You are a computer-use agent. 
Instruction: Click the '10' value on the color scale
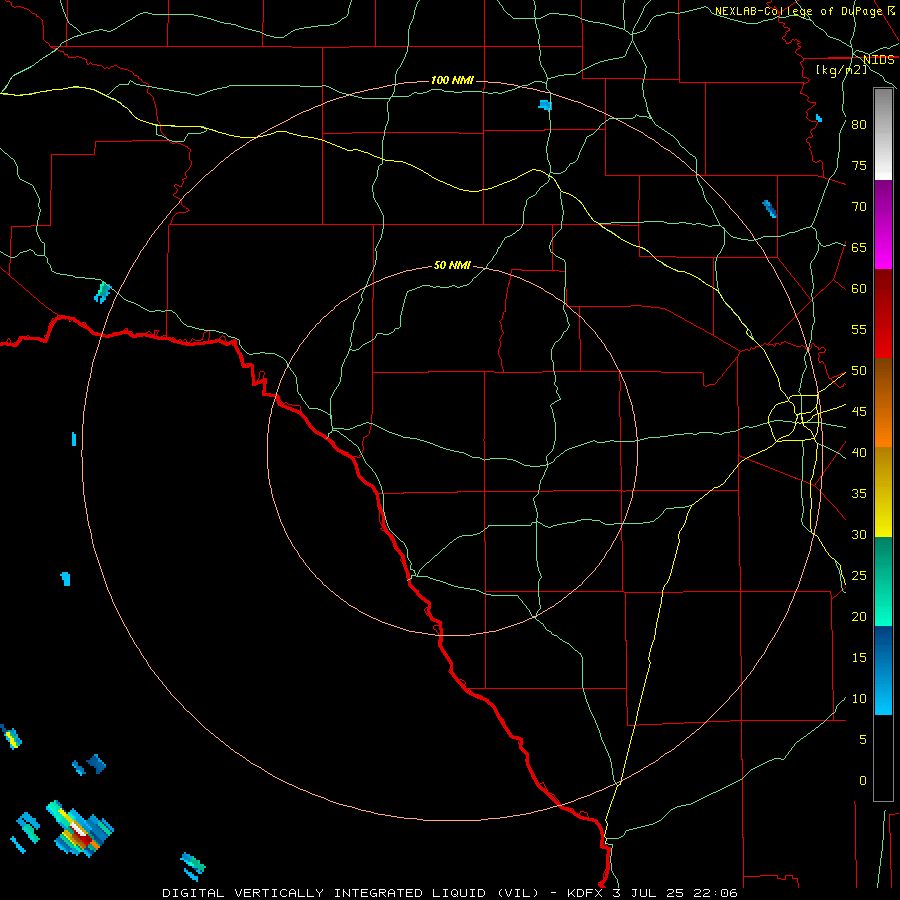coord(859,699)
